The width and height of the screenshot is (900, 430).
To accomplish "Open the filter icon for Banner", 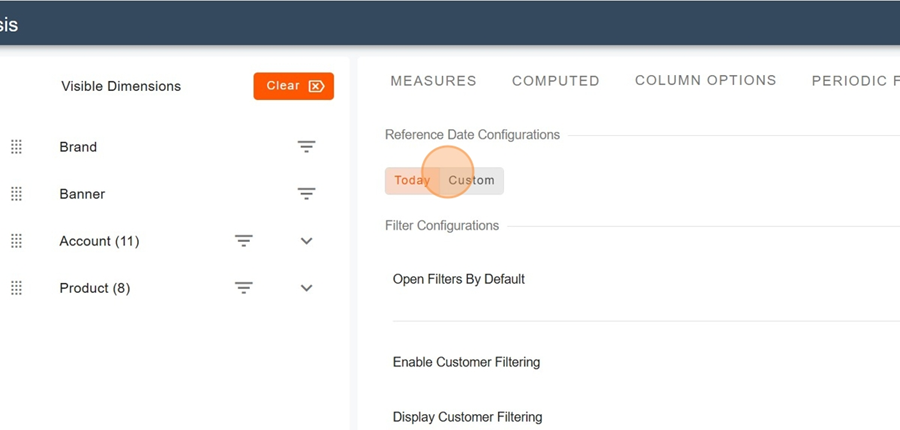I will click(x=307, y=194).
